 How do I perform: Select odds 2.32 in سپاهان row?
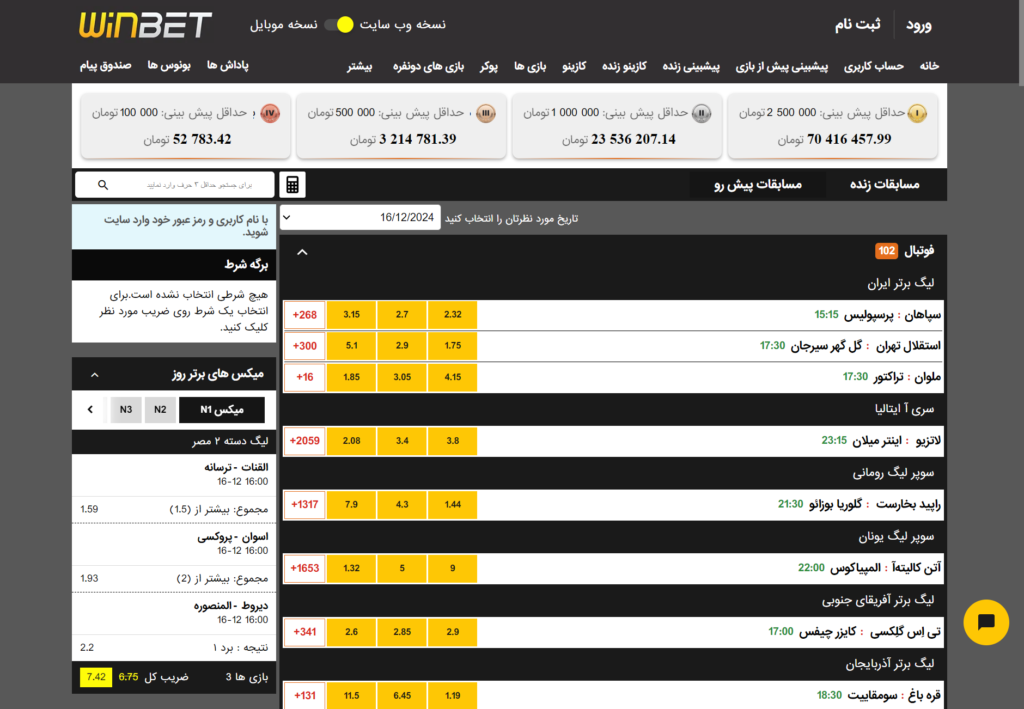click(x=453, y=315)
